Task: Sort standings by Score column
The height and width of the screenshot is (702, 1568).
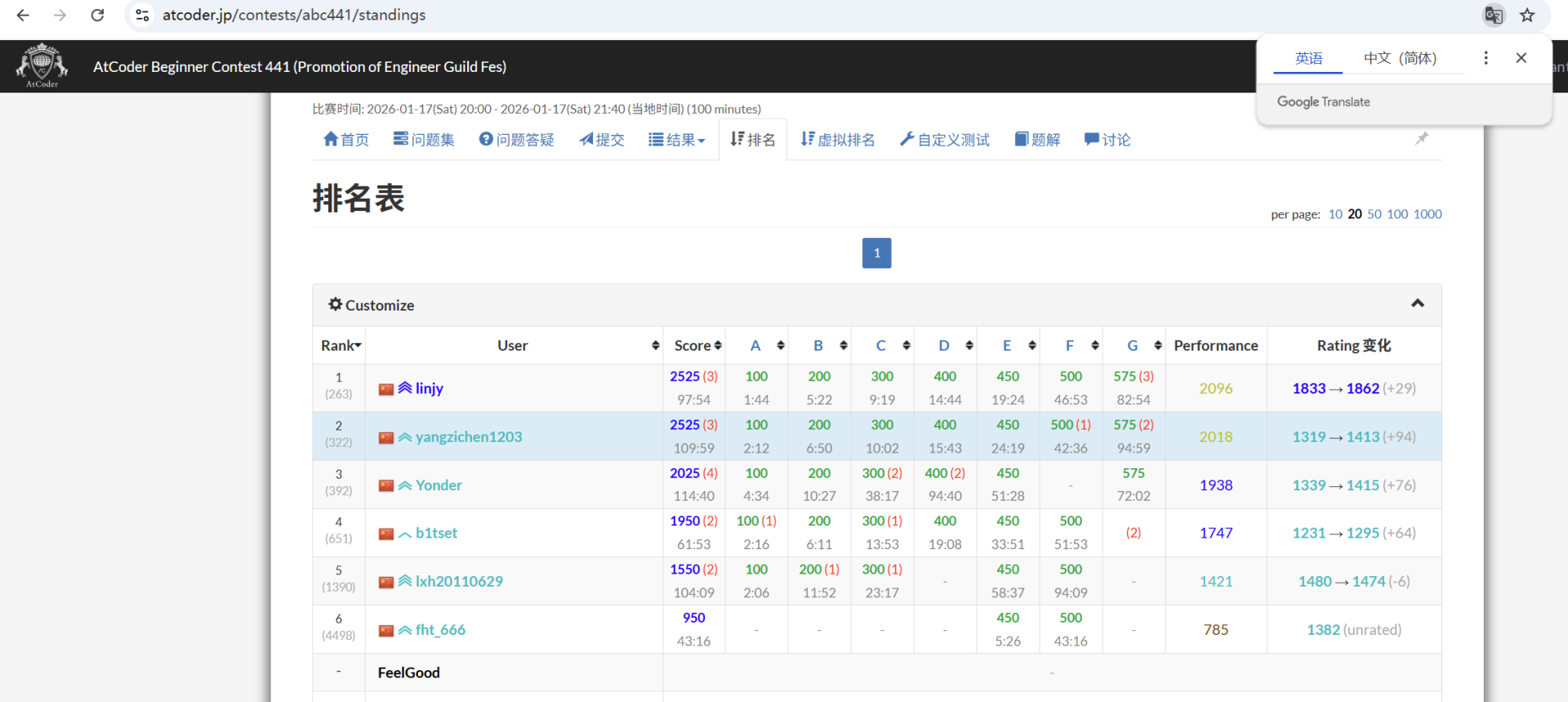Action: pyautogui.click(x=697, y=346)
